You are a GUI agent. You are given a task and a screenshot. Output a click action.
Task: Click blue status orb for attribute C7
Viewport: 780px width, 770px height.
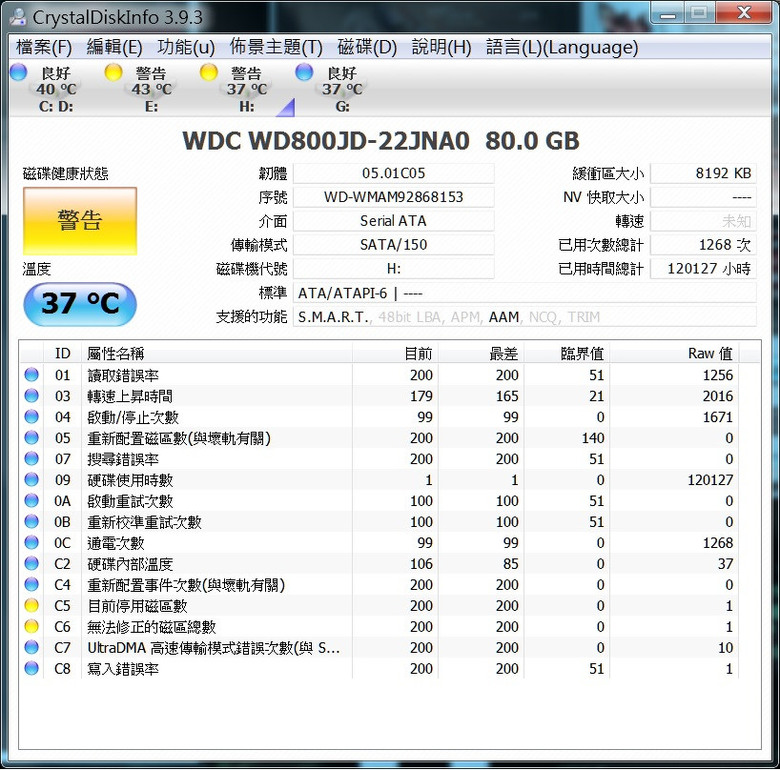(x=31, y=647)
